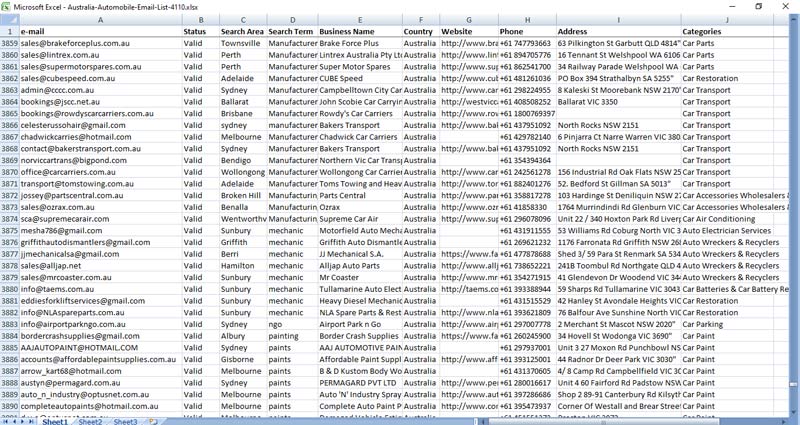Select column J header
Image resolution: width=800 pixels, height=425 pixels.
coord(727,20)
